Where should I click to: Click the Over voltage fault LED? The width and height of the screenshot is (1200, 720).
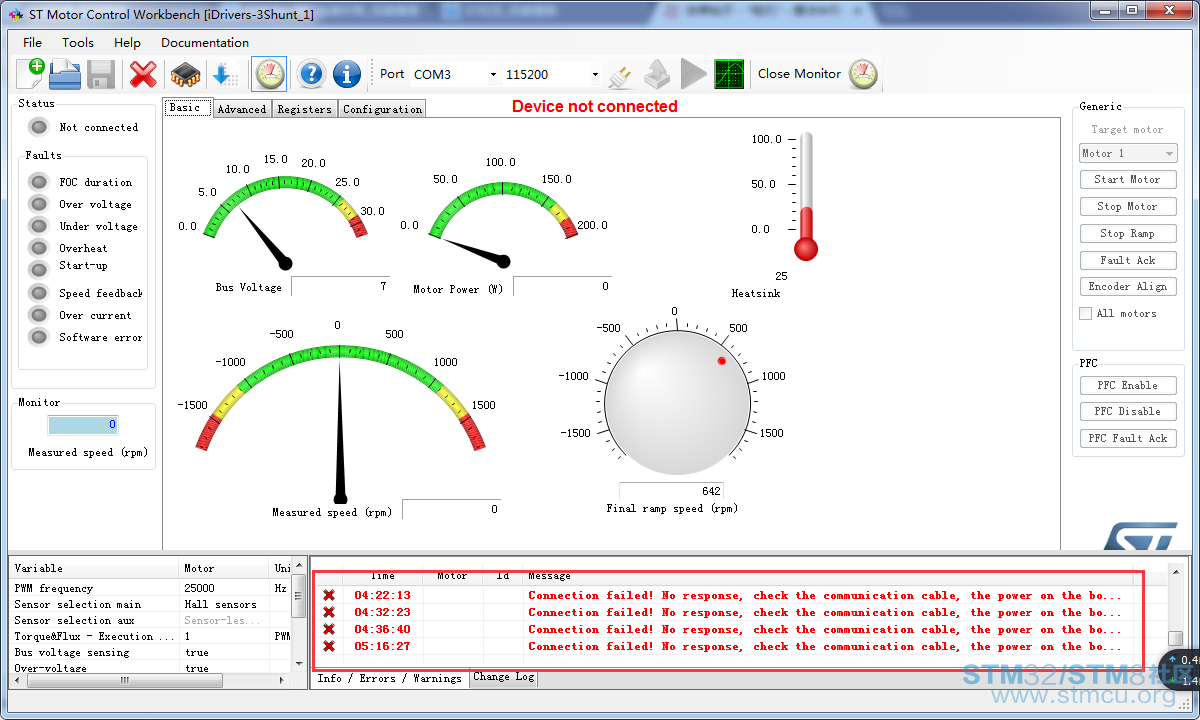pos(39,204)
